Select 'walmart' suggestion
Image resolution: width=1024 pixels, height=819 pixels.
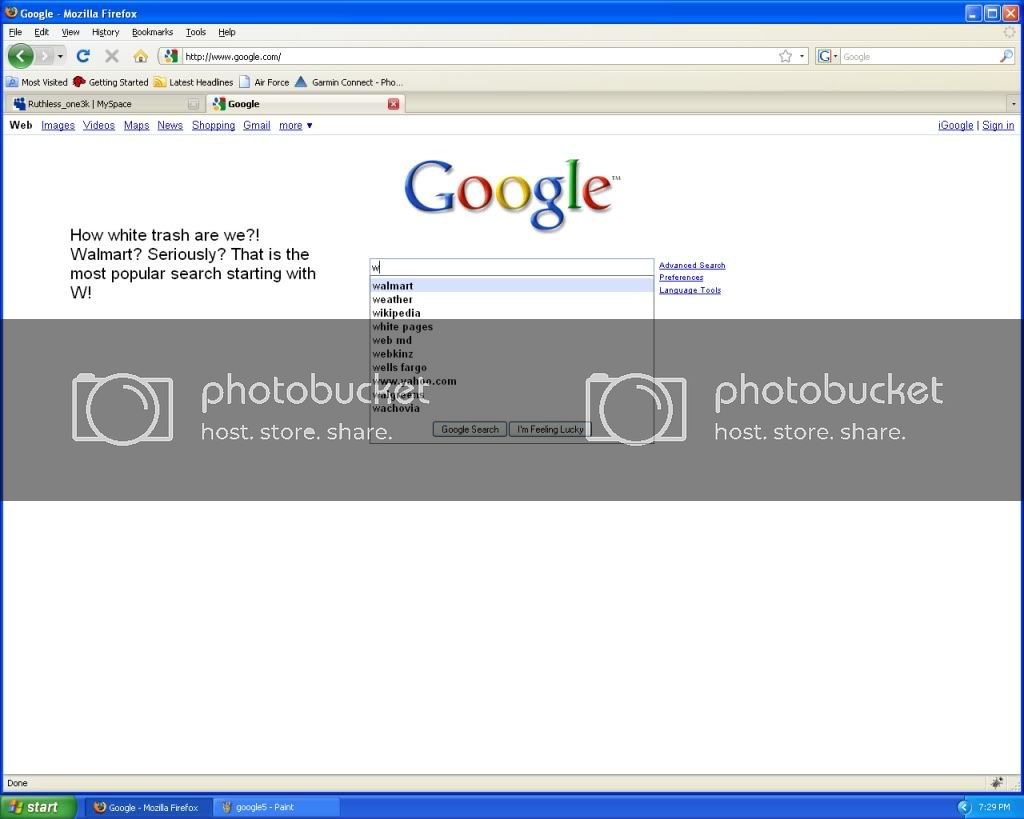pyautogui.click(x=511, y=286)
